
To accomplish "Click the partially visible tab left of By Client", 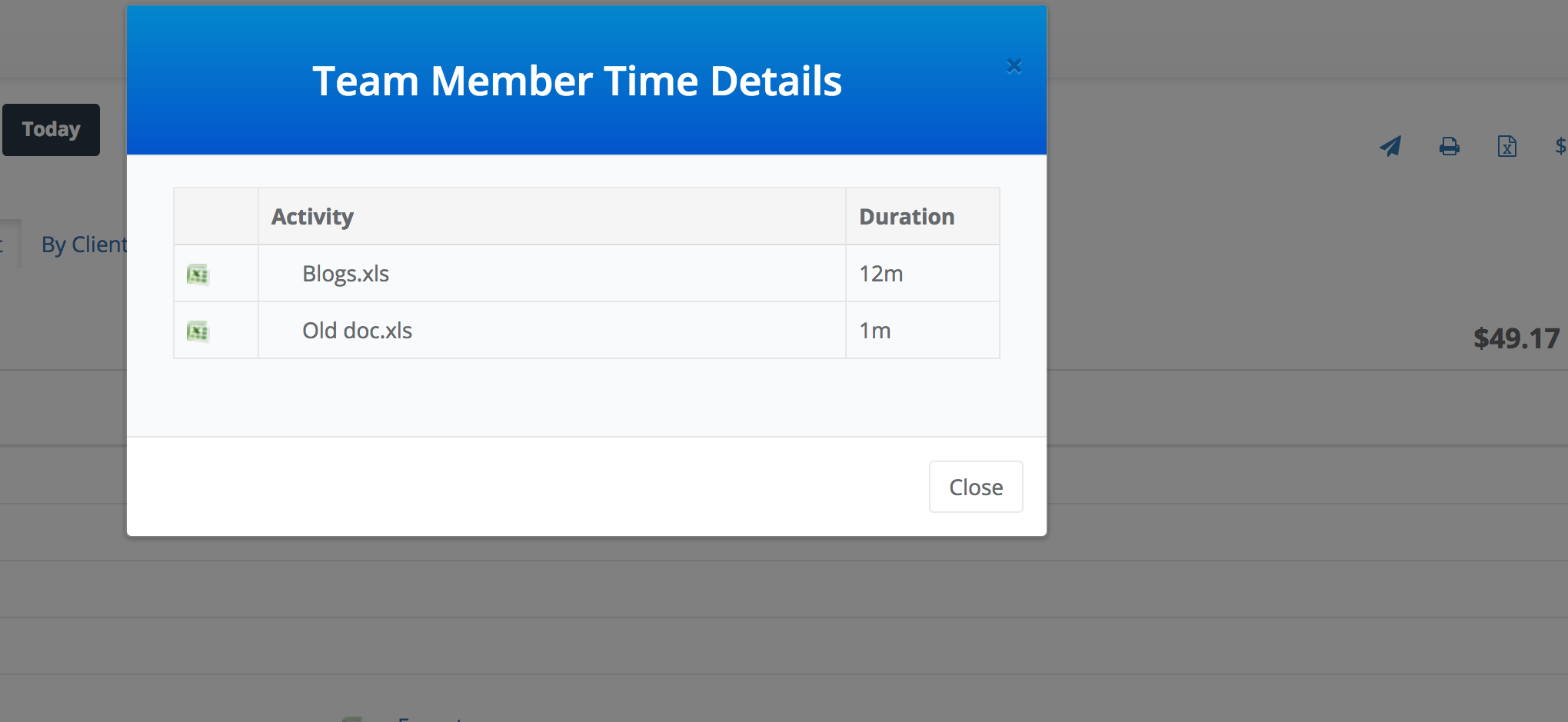I will 8,245.
